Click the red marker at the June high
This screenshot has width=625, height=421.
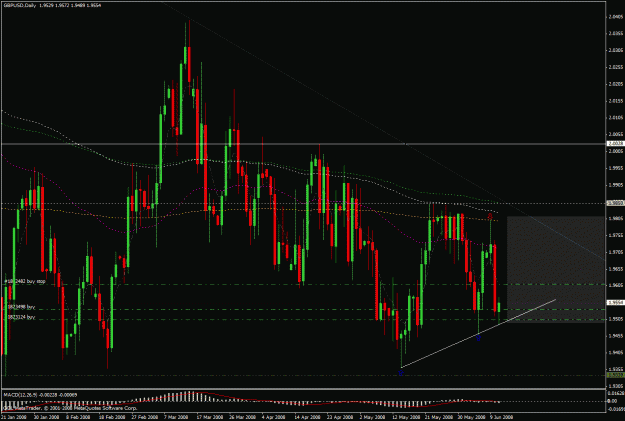pyautogui.click(x=490, y=216)
